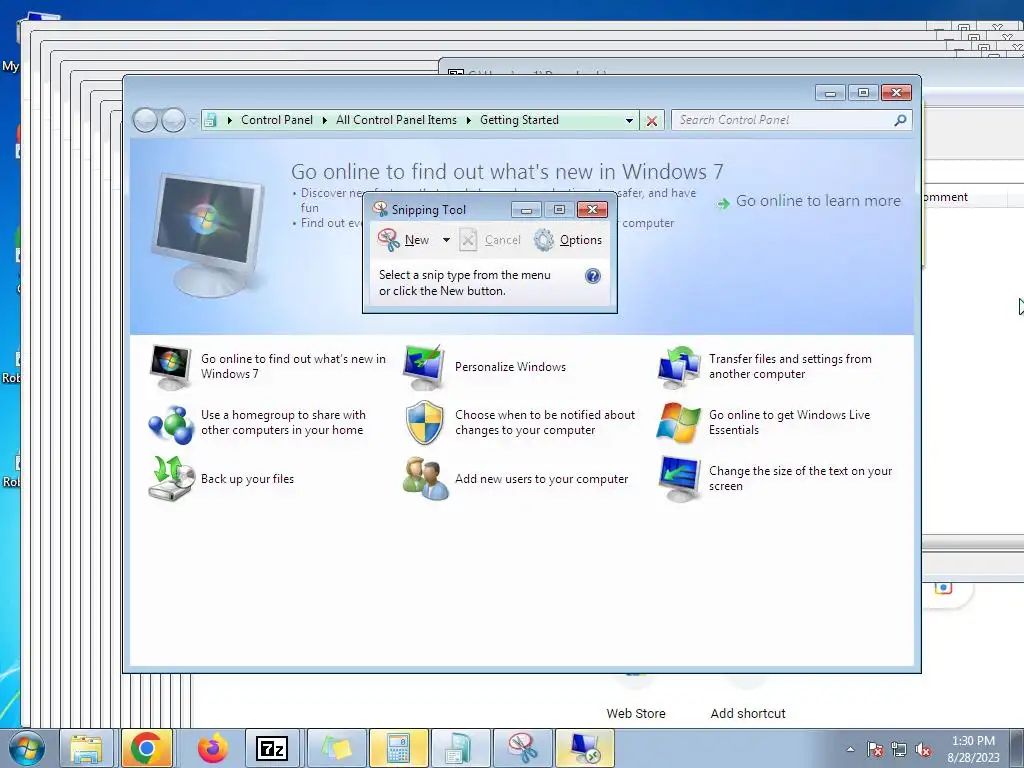1024x768 pixels.
Task: Open the New snip type dropdown arrow
Action: coord(446,240)
